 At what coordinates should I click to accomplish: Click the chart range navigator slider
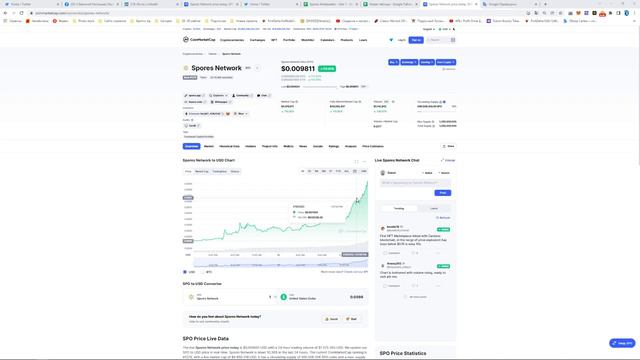click(x=281, y=263)
